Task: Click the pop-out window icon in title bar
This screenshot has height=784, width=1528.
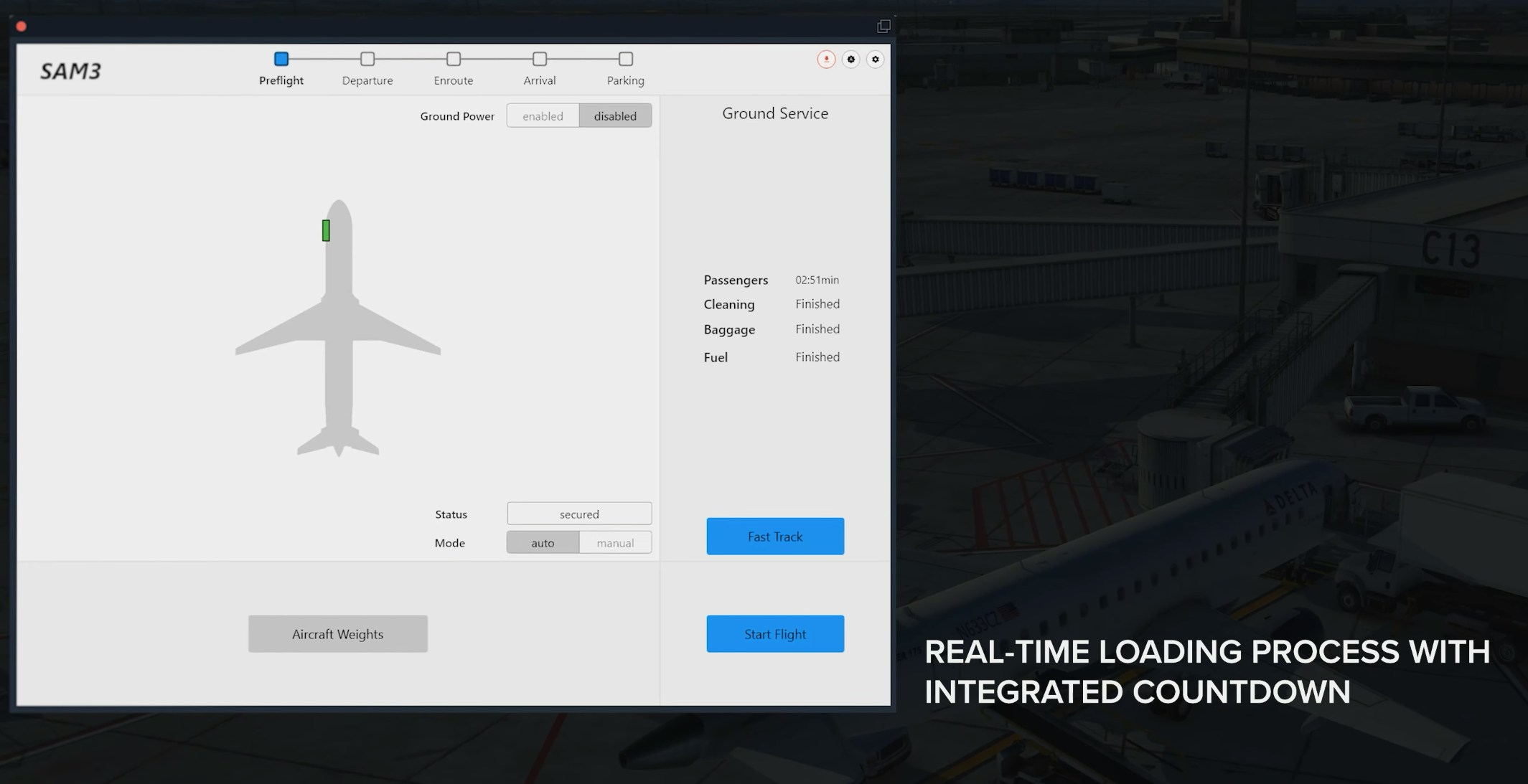Action: (883, 27)
